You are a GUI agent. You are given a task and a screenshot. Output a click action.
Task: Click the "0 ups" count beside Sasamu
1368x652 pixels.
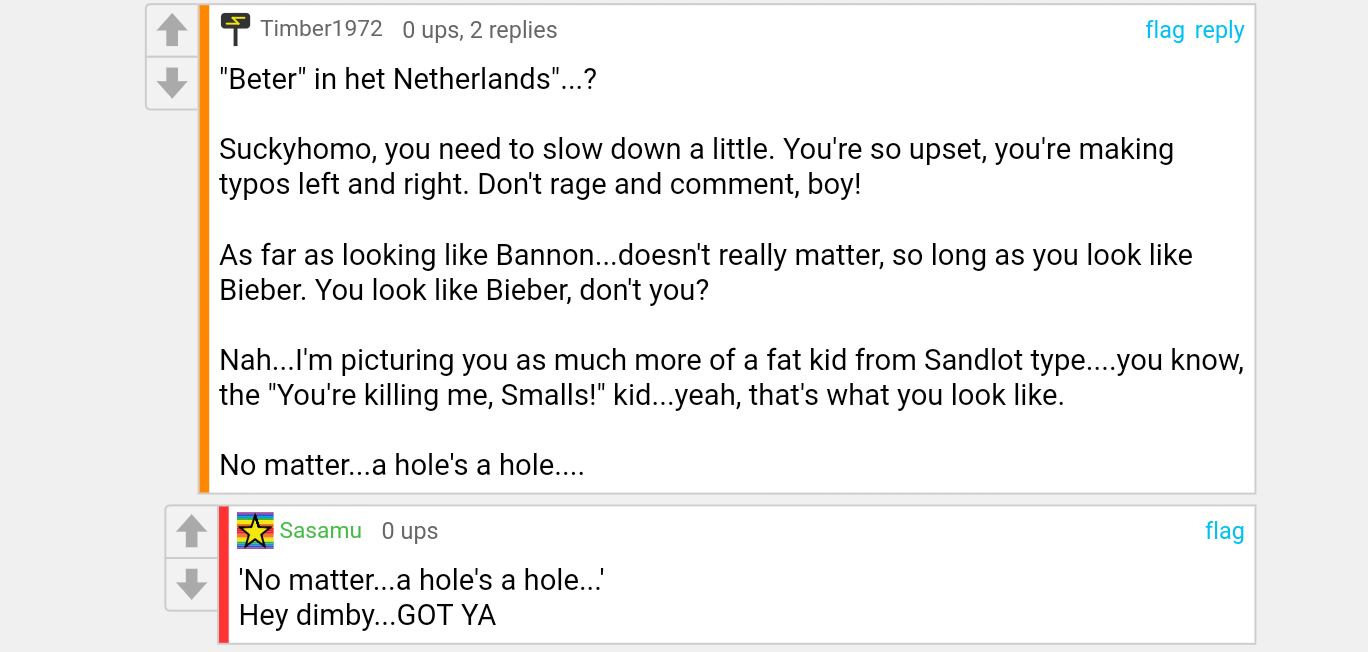pos(410,531)
